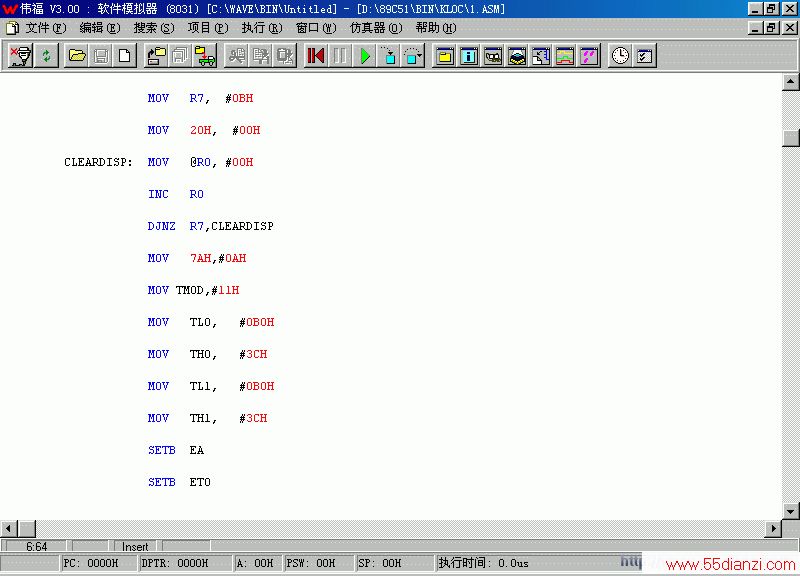Click the step-into cyan box icon
This screenshot has height=576, width=800.
pyautogui.click(x=389, y=56)
